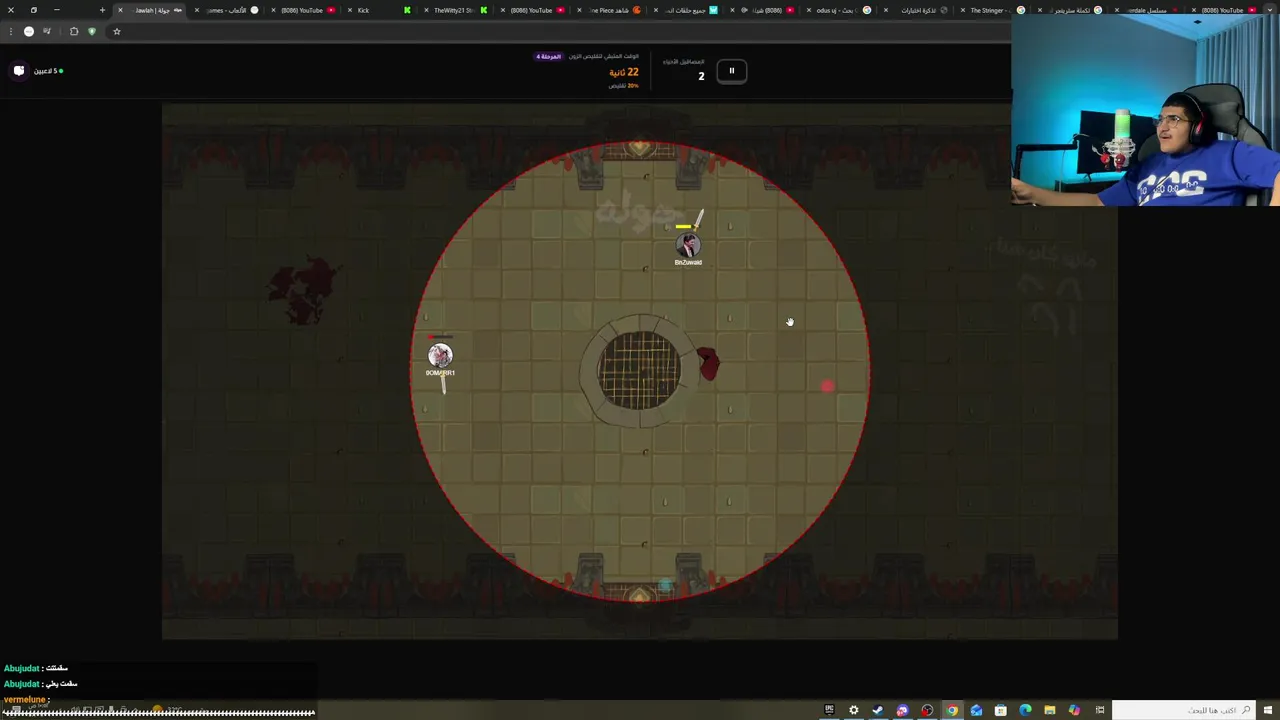
Task: Switch to the One Piece tab
Action: pyautogui.click(x=608, y=10)
